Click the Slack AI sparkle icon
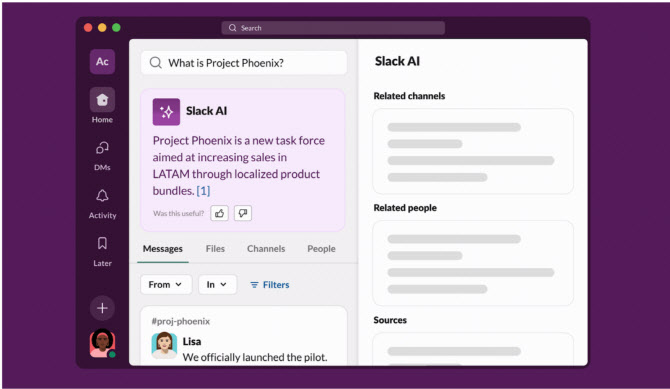 coord(166,112)
